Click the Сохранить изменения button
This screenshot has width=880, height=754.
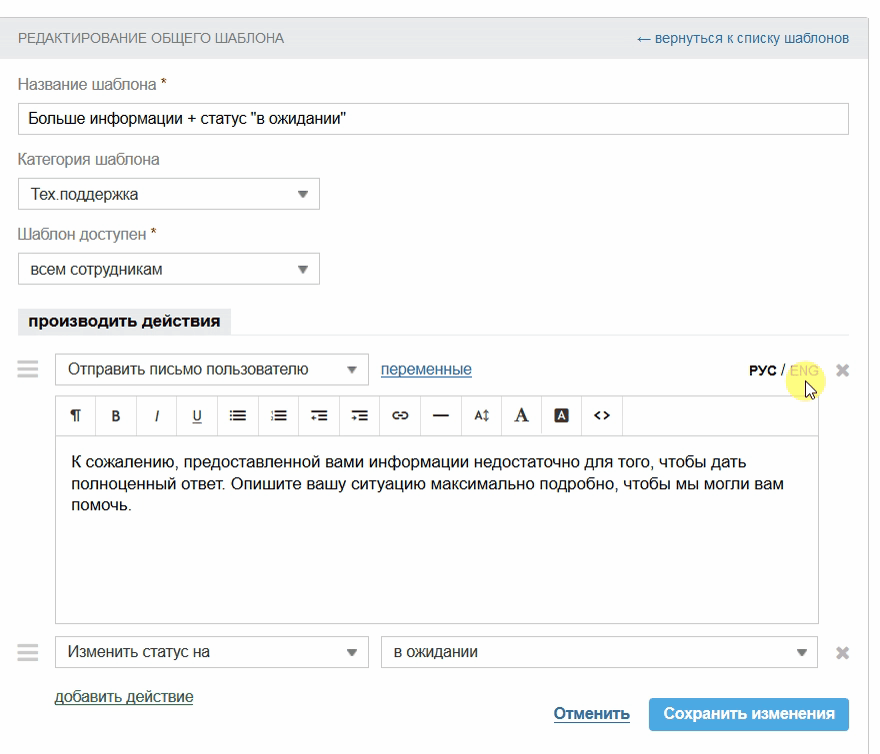coord(748,714)
